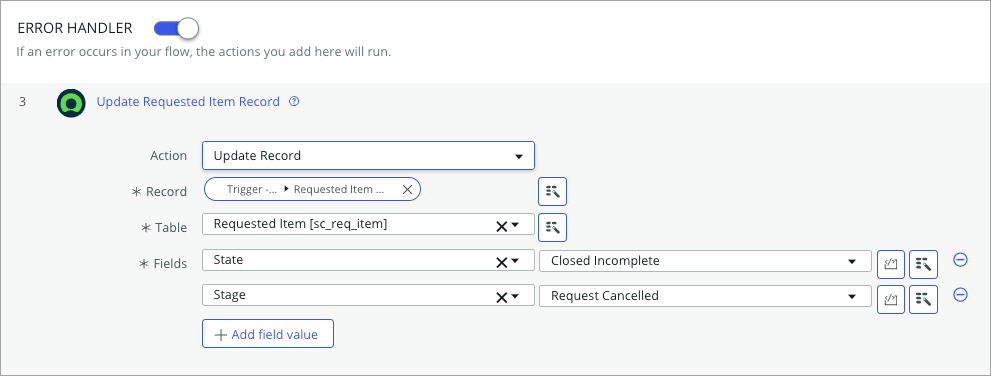The height and width of the screenshot is (376, 991).
Task: Open the Action dropdown showing Update Record
Action: (x=368, y=155)
